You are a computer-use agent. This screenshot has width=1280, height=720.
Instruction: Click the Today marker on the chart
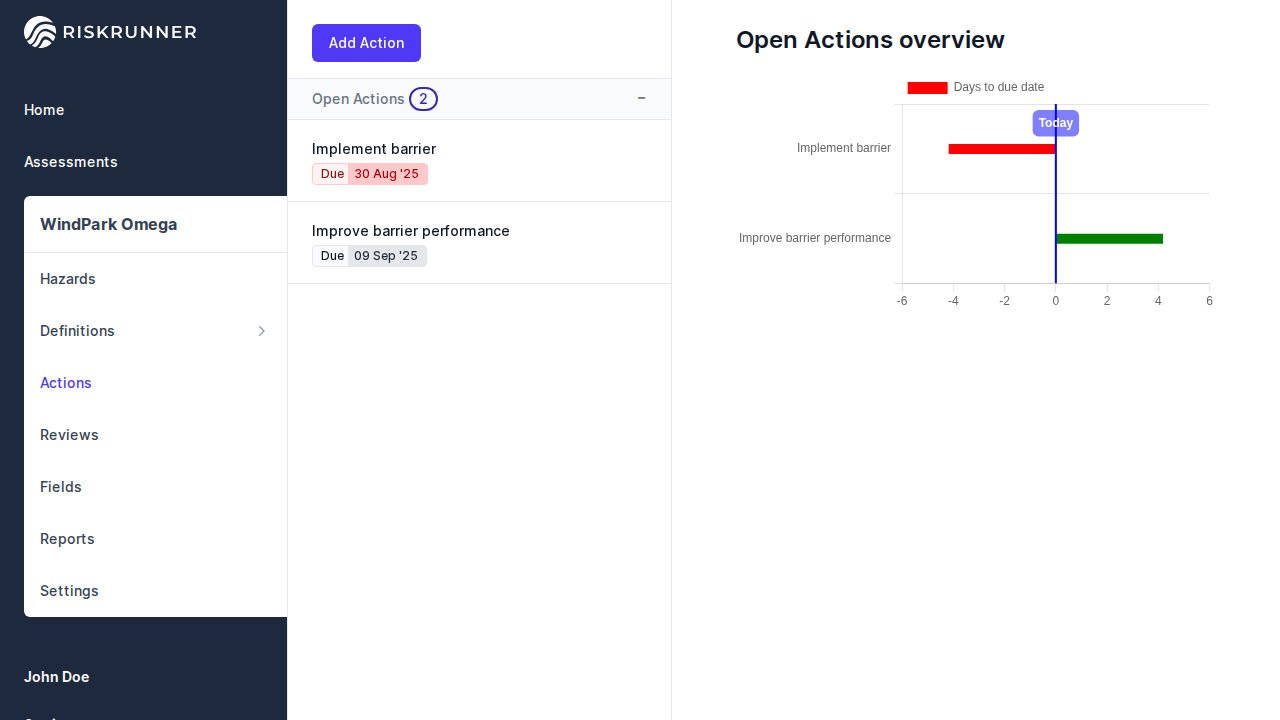pos(1055,123)
